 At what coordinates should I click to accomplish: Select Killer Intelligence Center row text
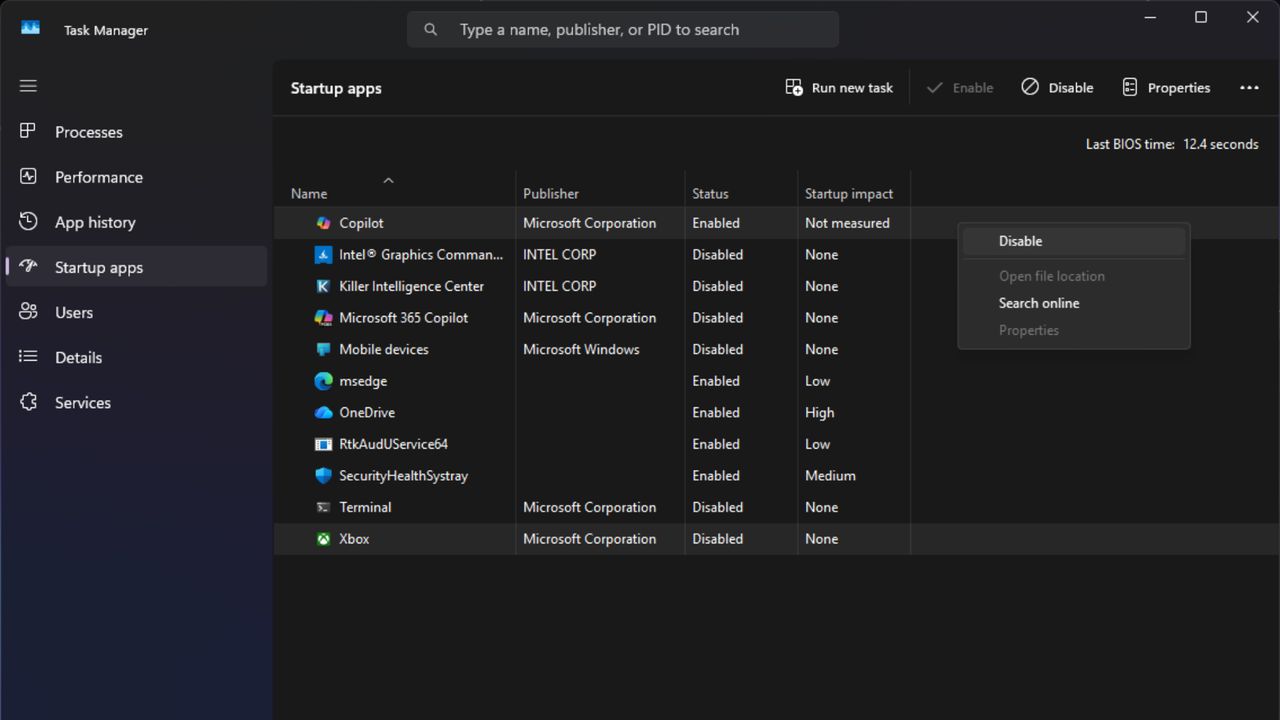coord(411,286)
